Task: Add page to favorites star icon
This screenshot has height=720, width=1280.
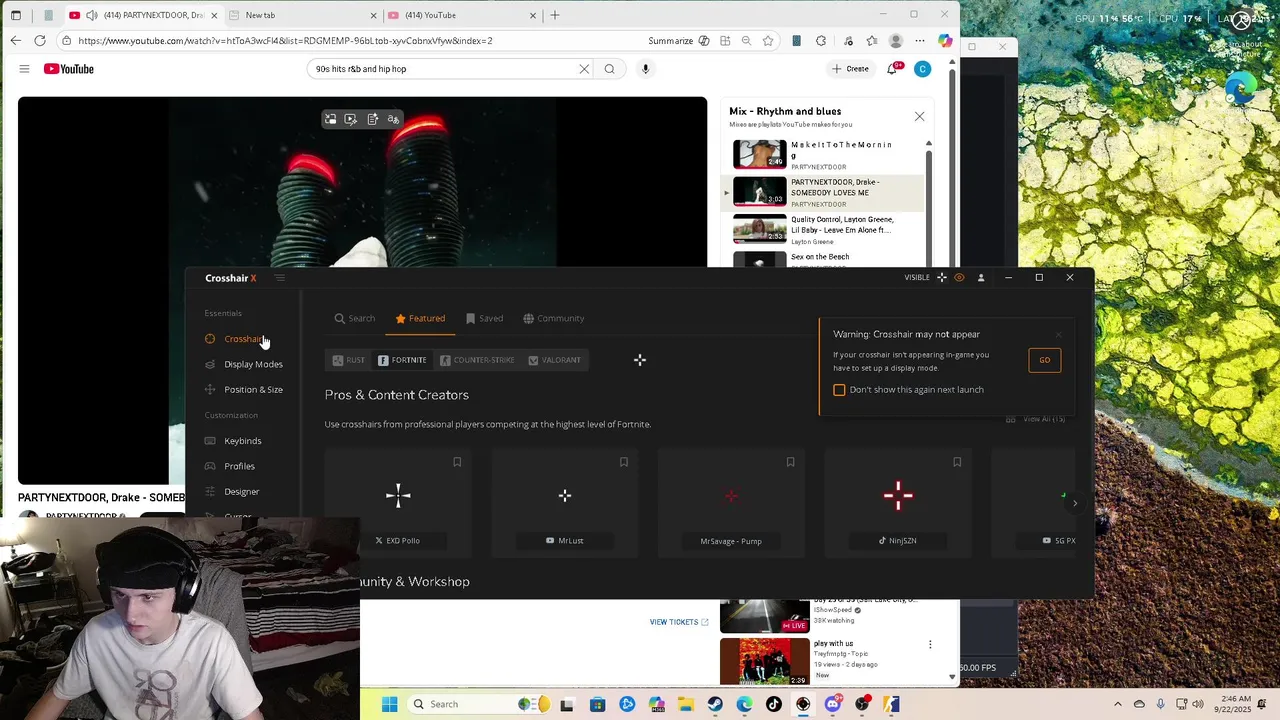Action: click(768, 41)
